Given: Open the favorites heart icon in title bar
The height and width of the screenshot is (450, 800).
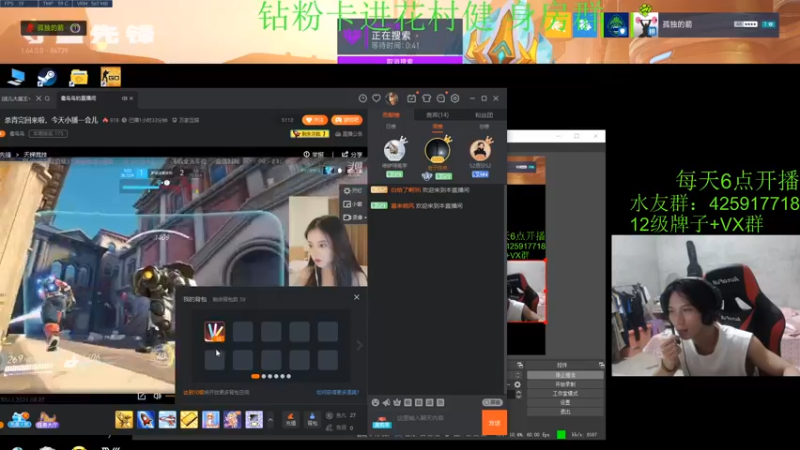Looking at the screenshot, I should [377, 98].
